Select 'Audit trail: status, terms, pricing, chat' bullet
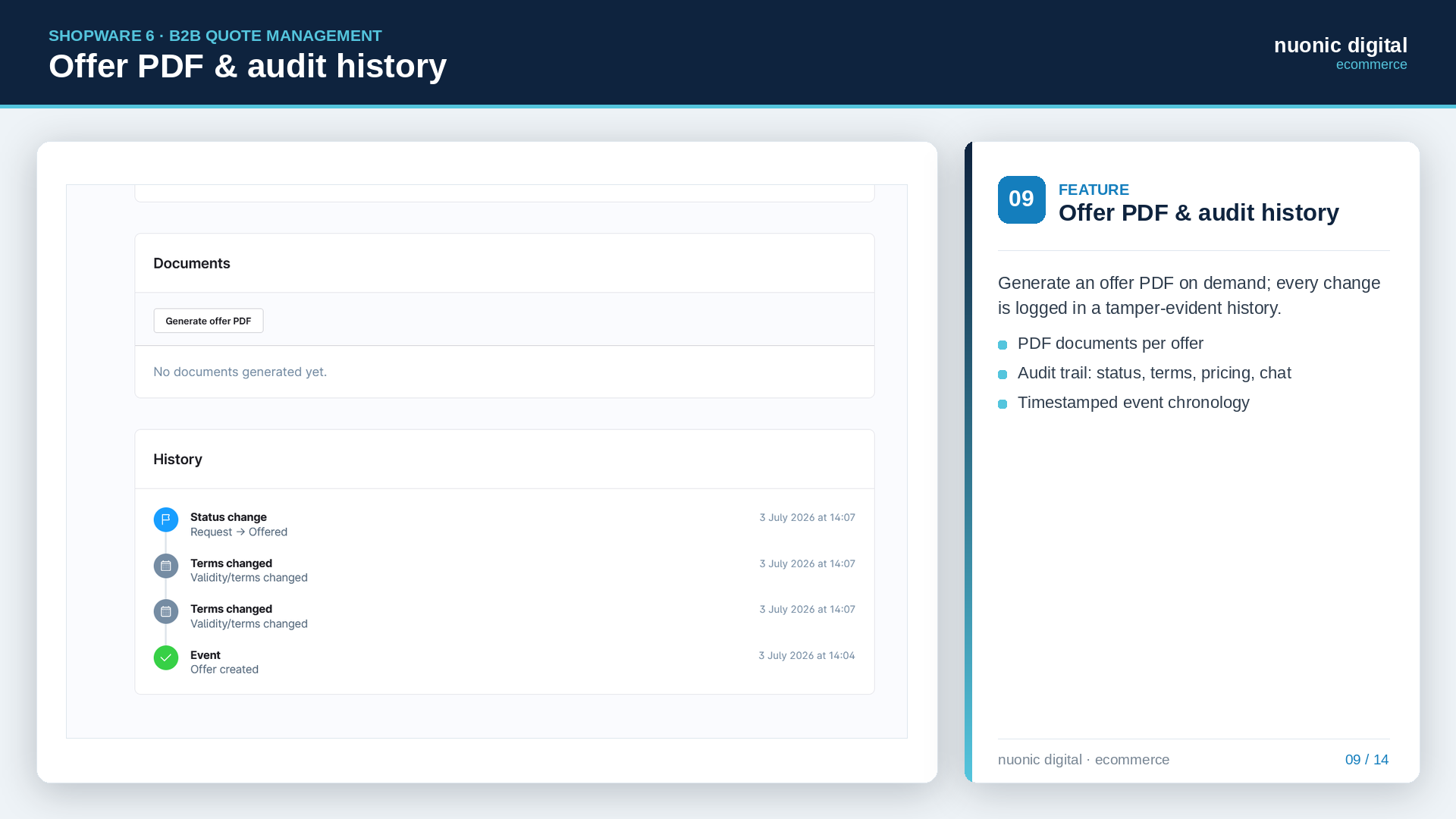The height and width of the screenshot is (819, 1456). pyautogui.click(x=1154, y=373)
